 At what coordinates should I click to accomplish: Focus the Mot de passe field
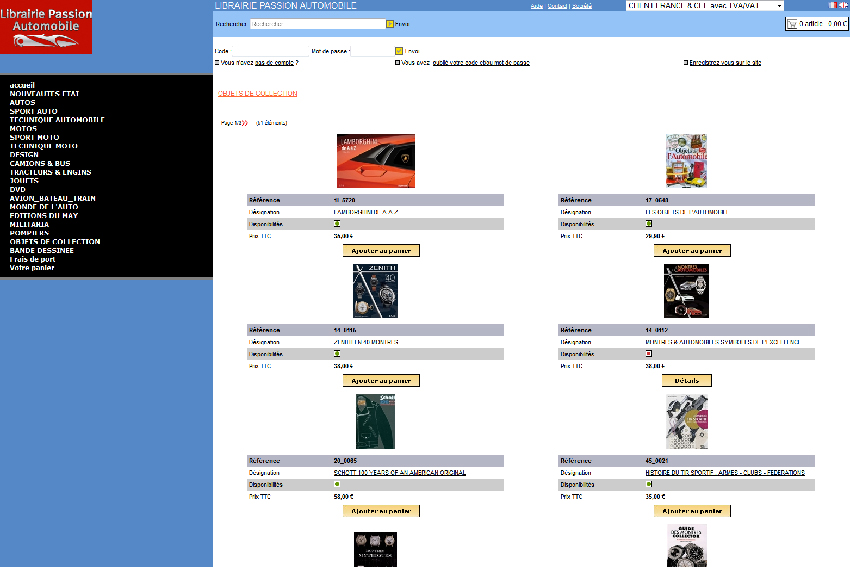(371, 50)
